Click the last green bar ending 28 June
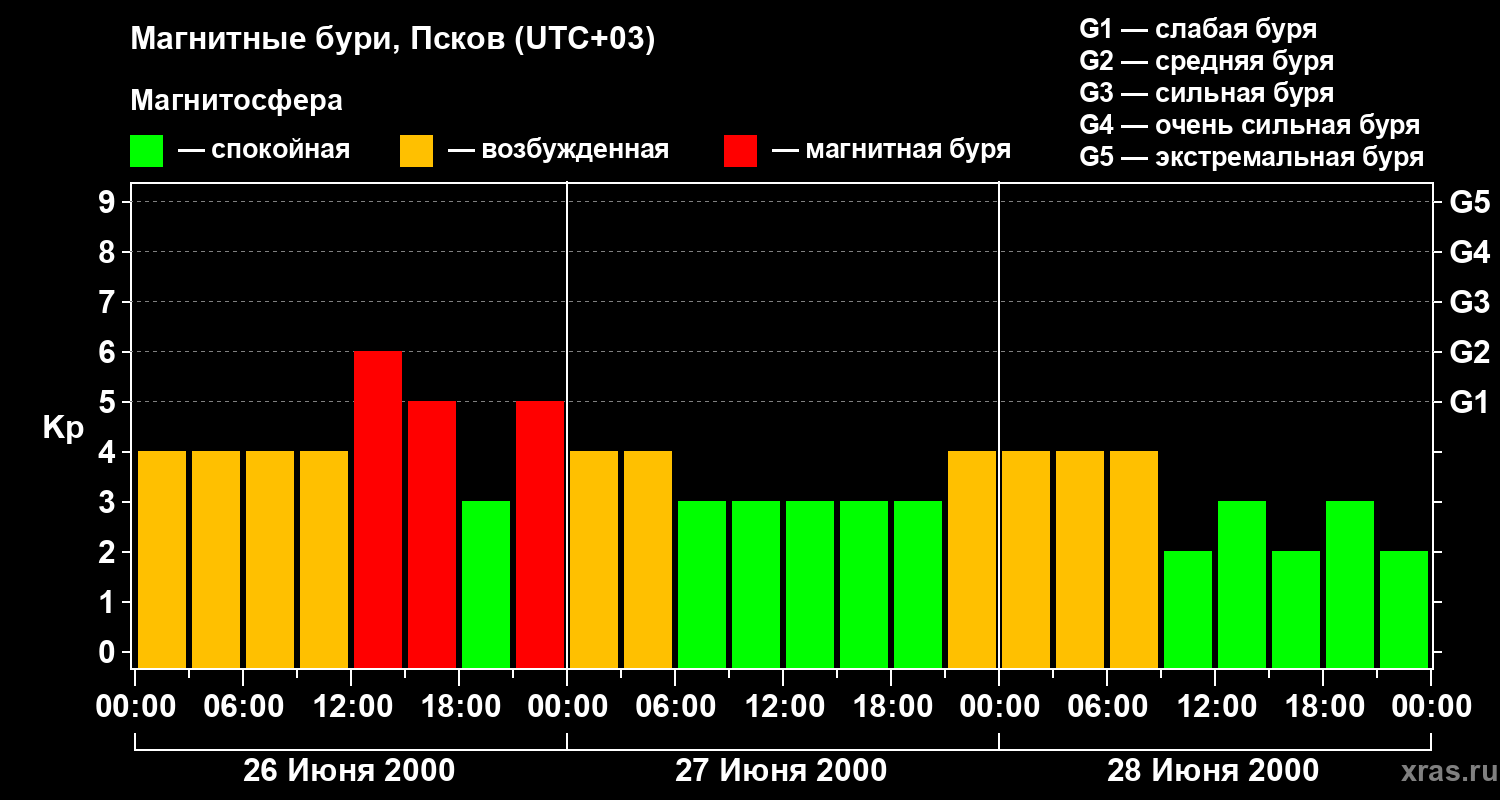1500x800 pixels. [1404, 610]
